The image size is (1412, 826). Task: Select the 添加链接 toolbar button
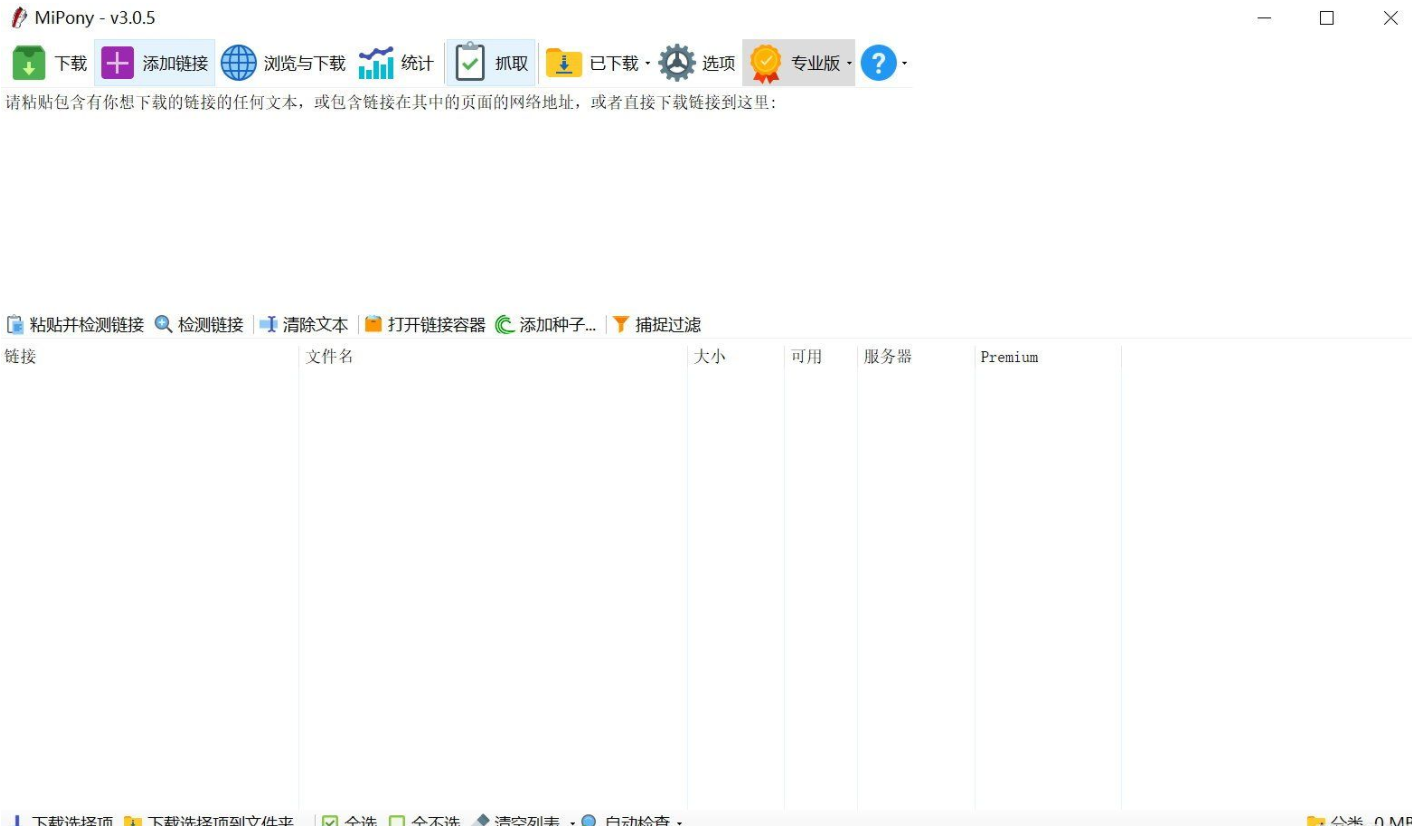155,63
